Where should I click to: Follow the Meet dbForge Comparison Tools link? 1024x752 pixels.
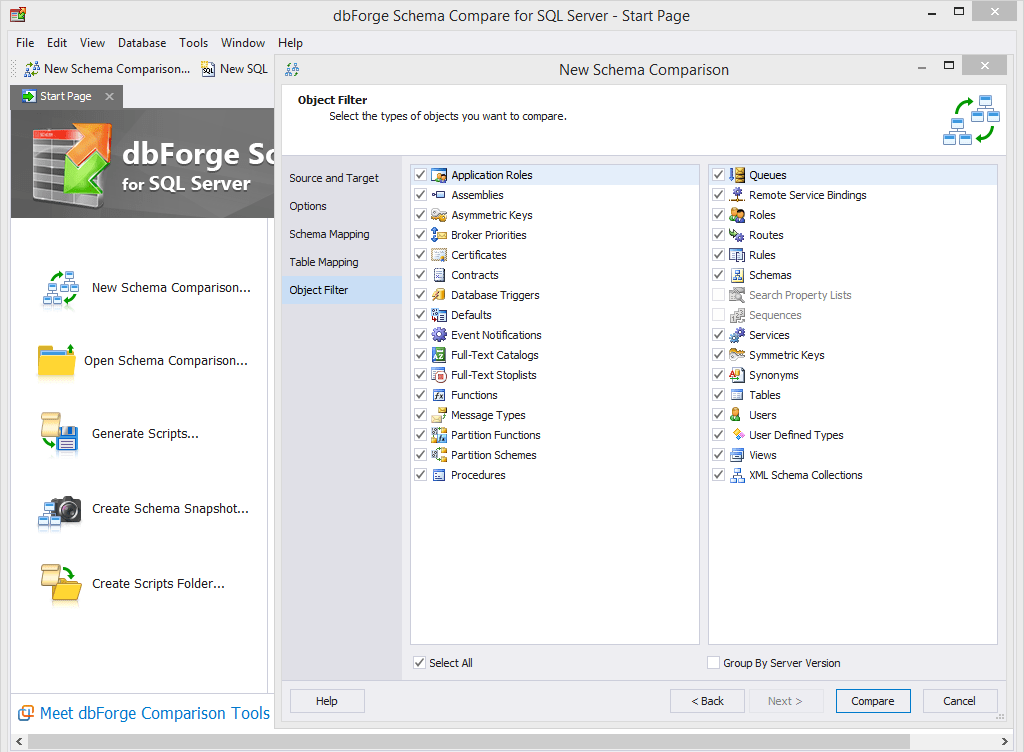tap(155, 713)
